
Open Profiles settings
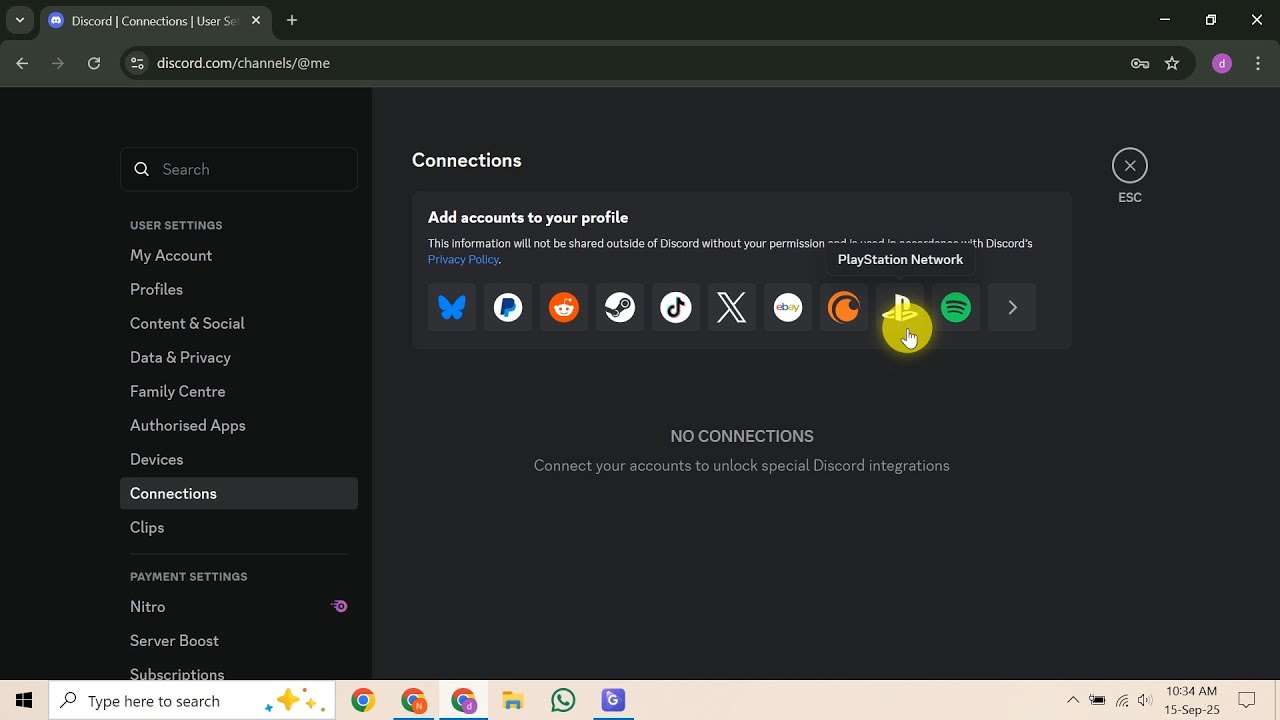239,290
